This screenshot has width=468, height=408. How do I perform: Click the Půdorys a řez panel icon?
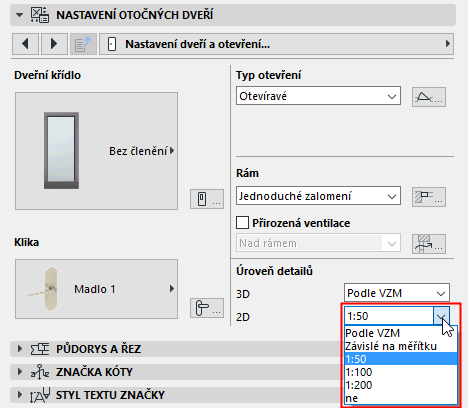click(40, 349)
